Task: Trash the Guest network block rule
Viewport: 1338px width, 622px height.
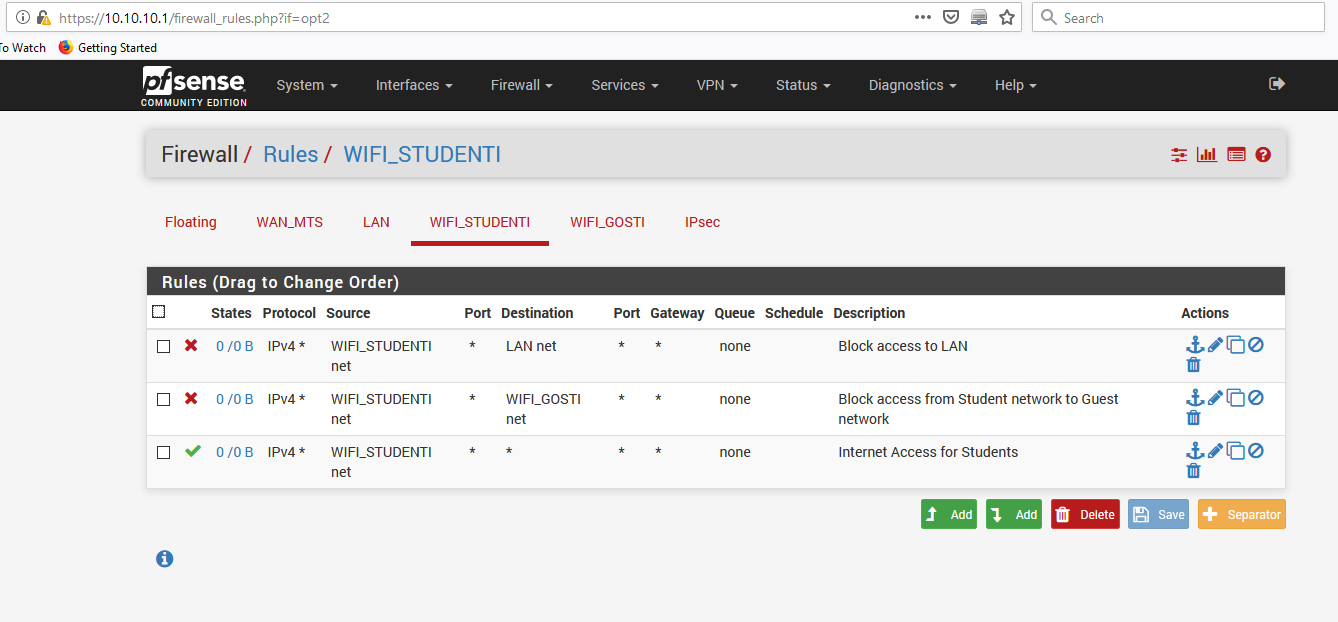Action: pyautogui.click(x=1193, y=418)
